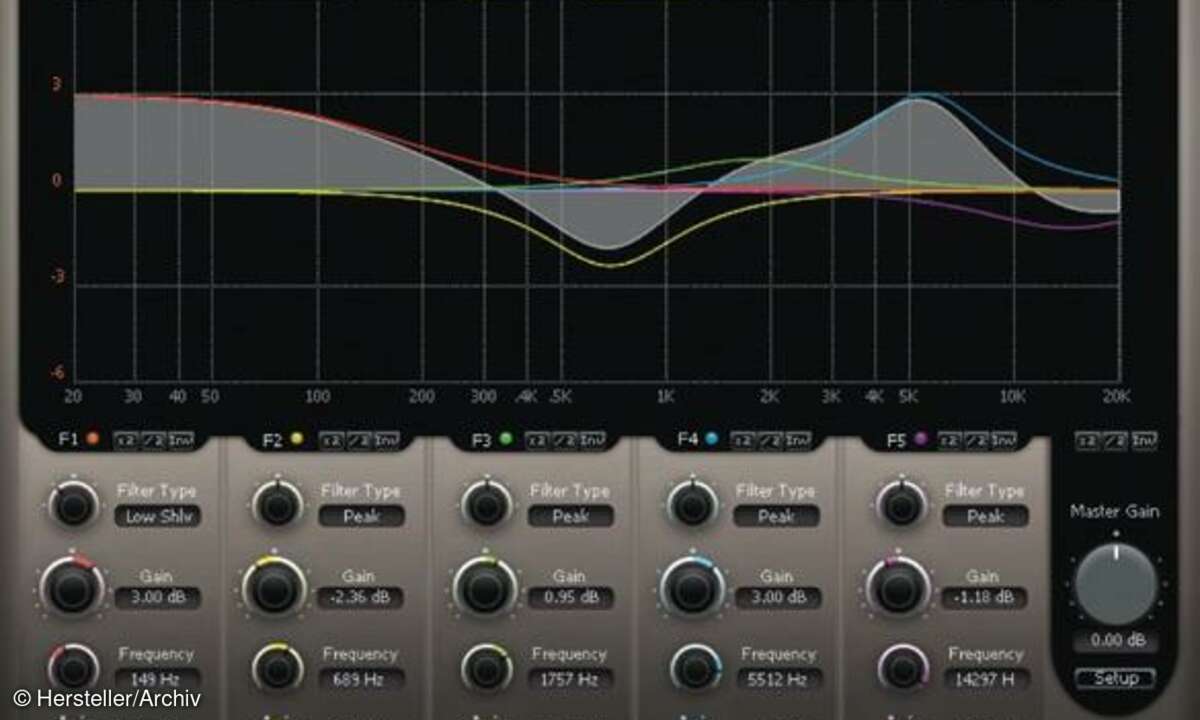Viewport: 1200px width, 720px height.
Task: Click the F2 Filter Type knob
Action: (x=279, y=504)
